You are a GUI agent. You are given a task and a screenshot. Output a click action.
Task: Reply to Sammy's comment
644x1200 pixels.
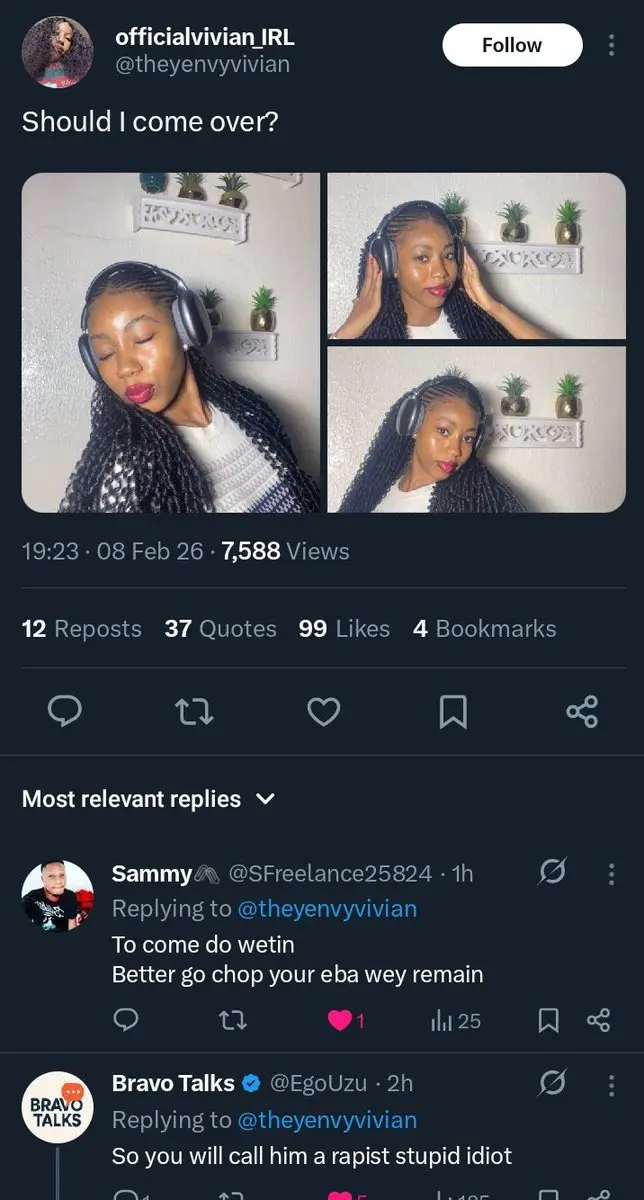(x=125, y=1020)
